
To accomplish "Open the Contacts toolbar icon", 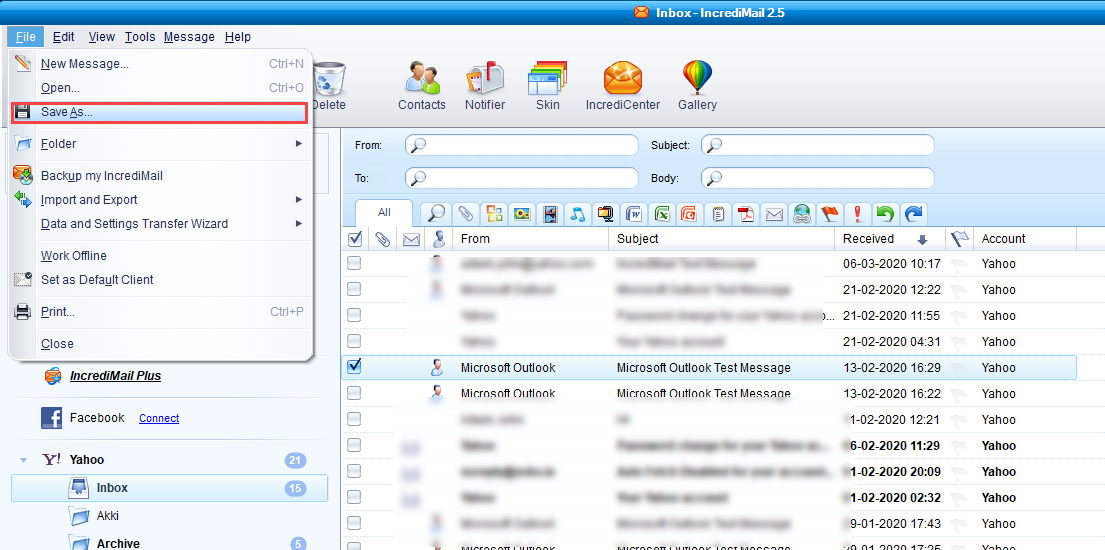I will click(x=421, y=85).
